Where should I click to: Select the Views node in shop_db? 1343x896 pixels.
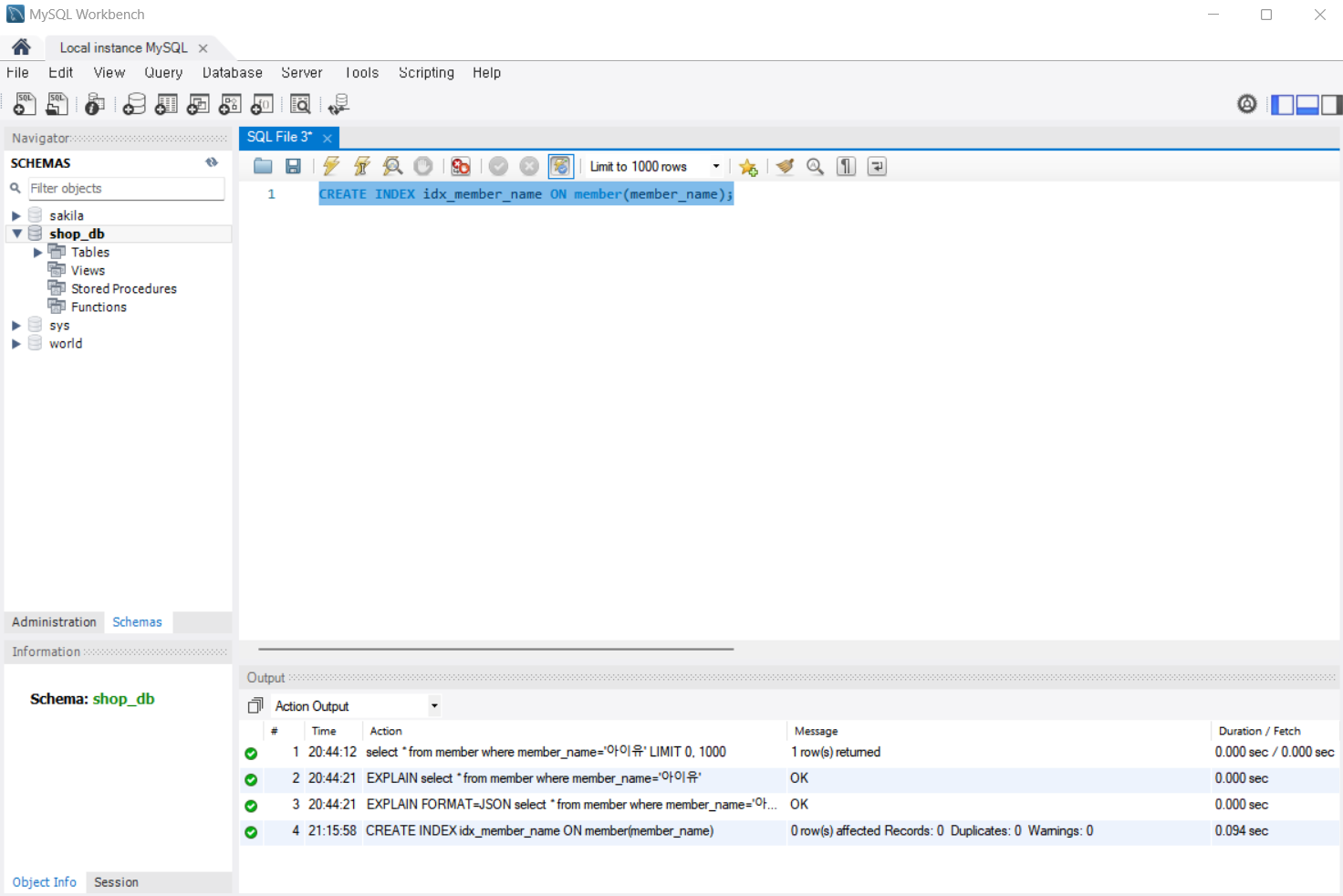(88, 270)
